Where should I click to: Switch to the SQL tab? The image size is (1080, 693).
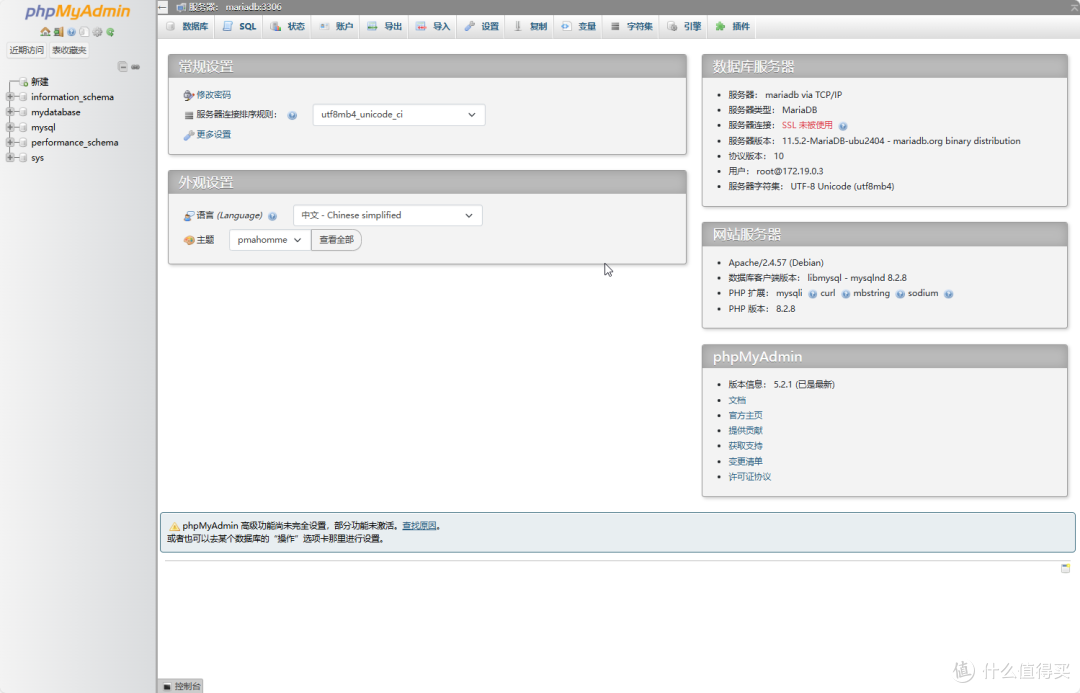pyautogui.click(x=240, y=26)
